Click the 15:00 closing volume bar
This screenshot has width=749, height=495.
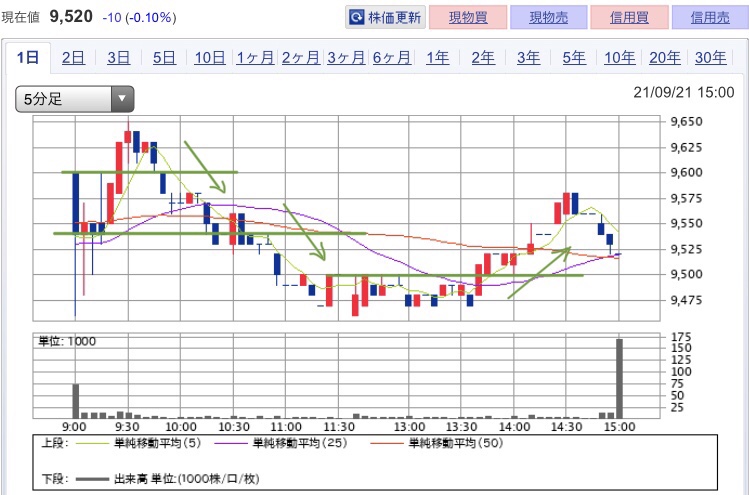(x=619, y=378)
